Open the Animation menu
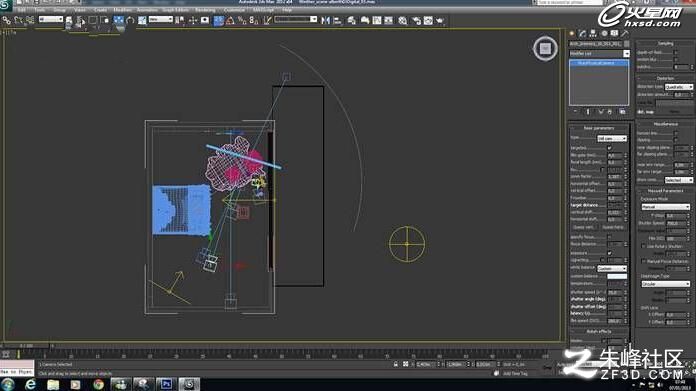 (147, 9)
